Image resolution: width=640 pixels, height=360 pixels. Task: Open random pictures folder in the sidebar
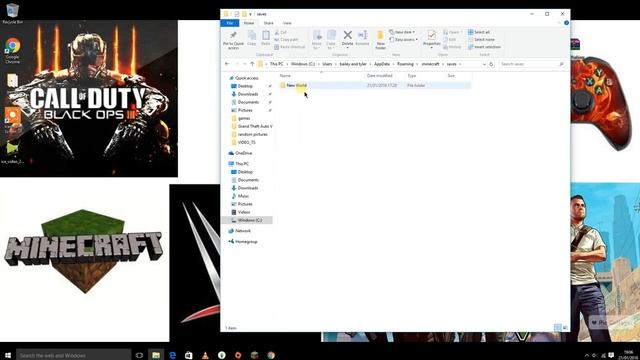coord(253,134)
